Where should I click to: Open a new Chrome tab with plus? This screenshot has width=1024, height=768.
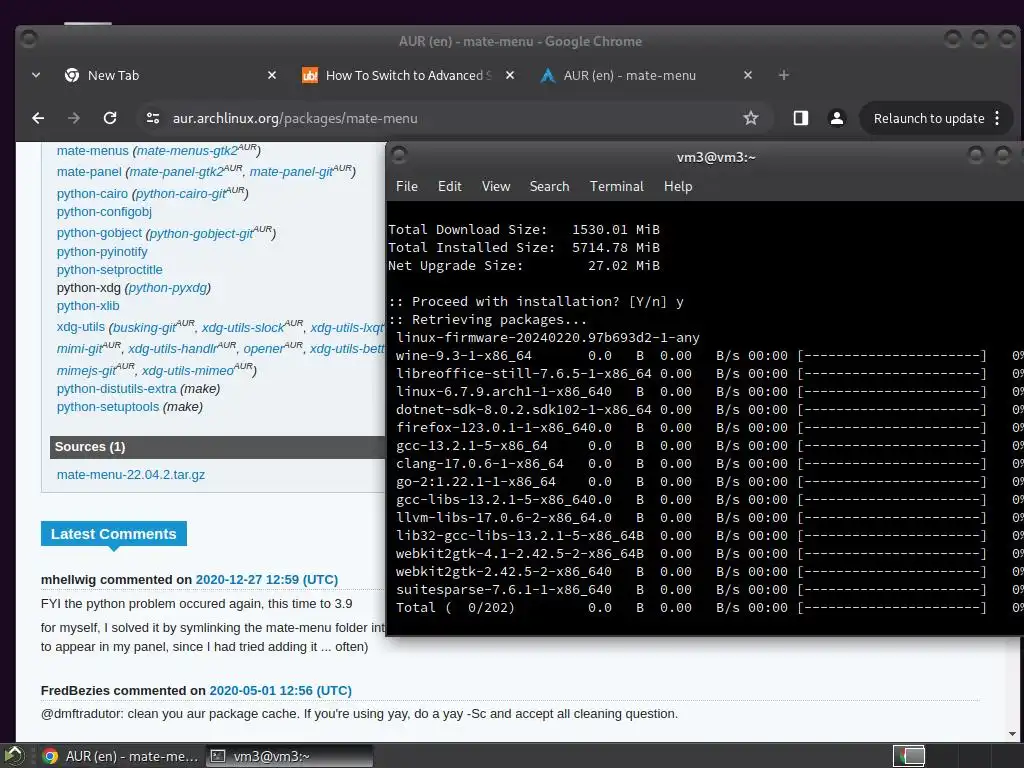pyautogui.click(x=784, y=75)
